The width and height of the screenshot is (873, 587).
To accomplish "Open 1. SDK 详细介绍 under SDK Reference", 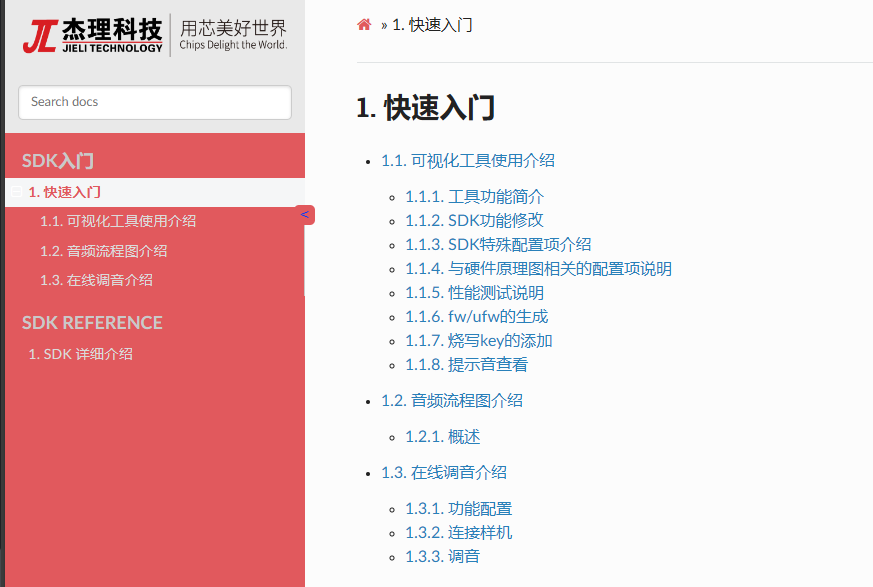I will tap(81, 354).
